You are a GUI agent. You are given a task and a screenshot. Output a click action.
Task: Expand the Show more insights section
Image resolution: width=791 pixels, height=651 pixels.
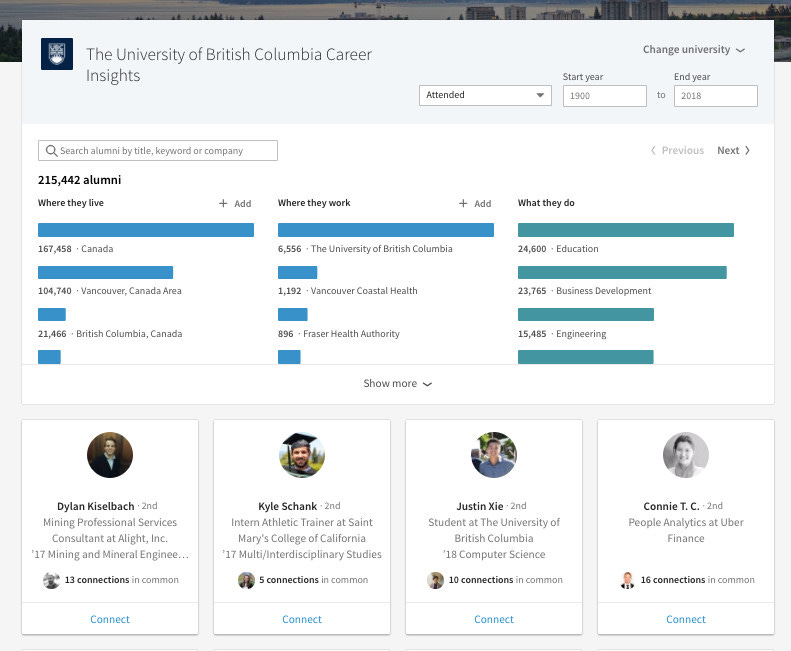[x=398, y=384]
